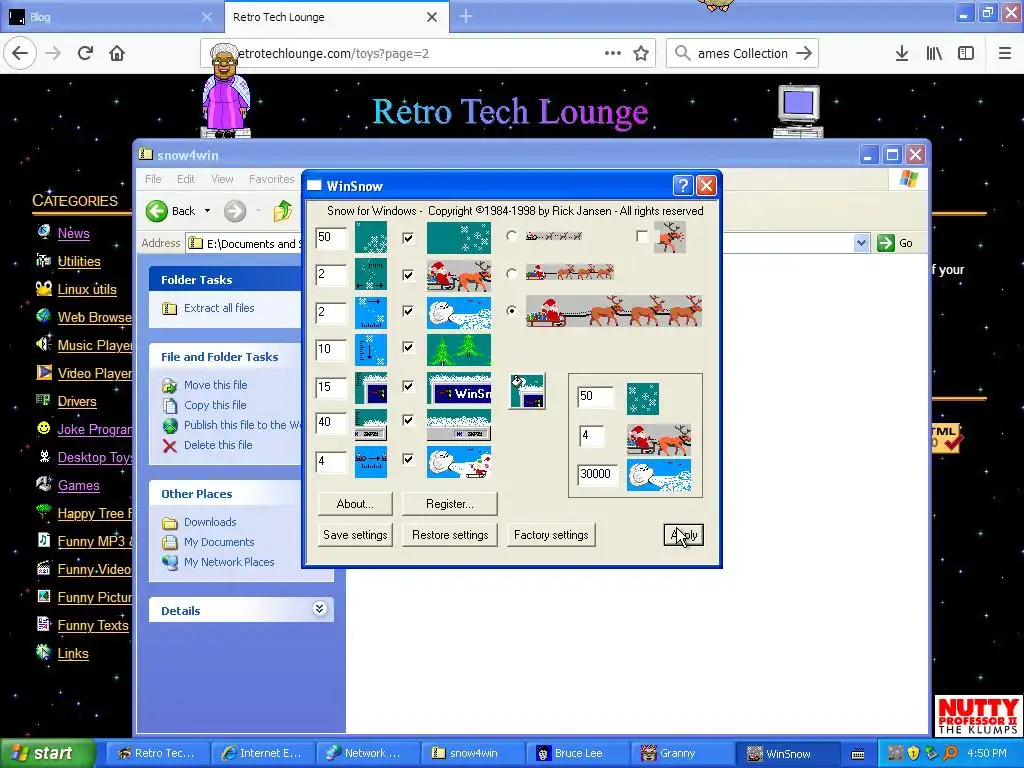Click the large snowflakes preview image
The height and width of the screenshot is (768, 1024).
tap(458, 237)
